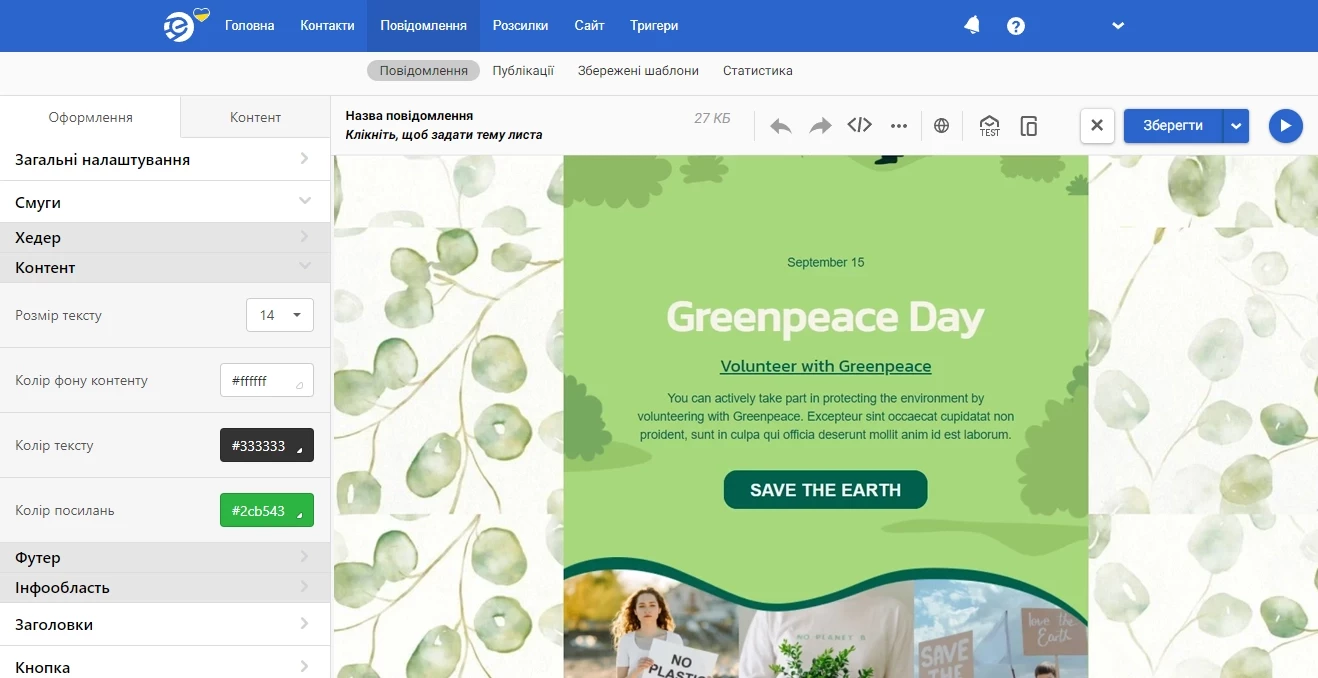Click the Зберегти save button
Viewport: 1318px width, 678px height.
pos(1173,126)
